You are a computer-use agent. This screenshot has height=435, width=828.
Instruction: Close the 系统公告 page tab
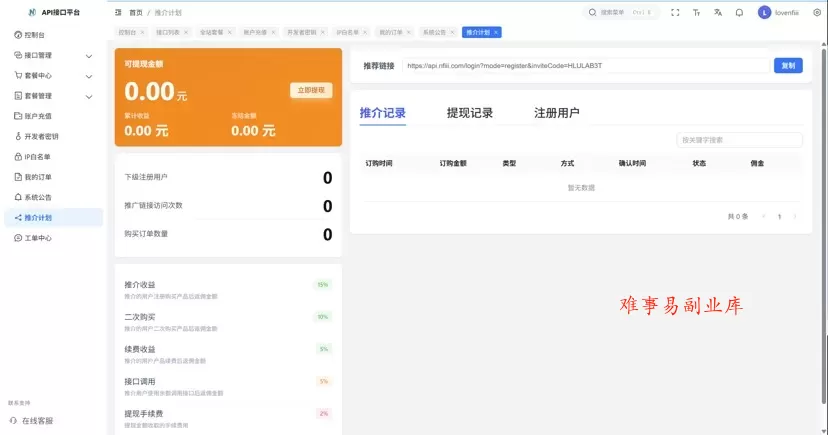[452, 32]
